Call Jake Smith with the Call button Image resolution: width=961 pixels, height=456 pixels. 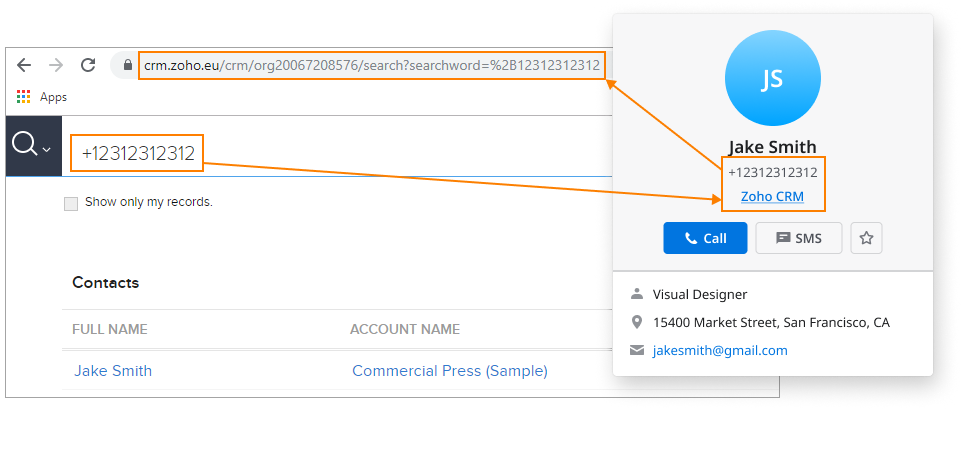pyautogui.click(x=705, y=238)
